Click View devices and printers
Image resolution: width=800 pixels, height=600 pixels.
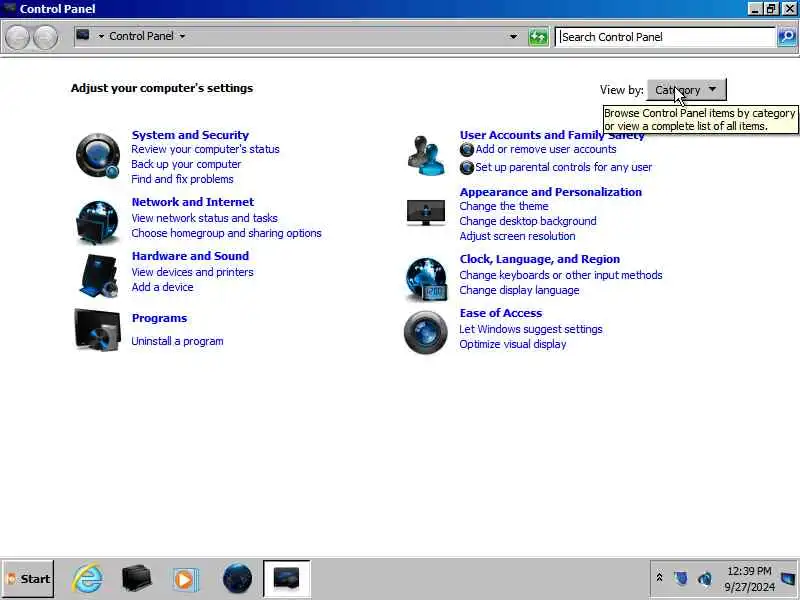click(x=192, y=272)
